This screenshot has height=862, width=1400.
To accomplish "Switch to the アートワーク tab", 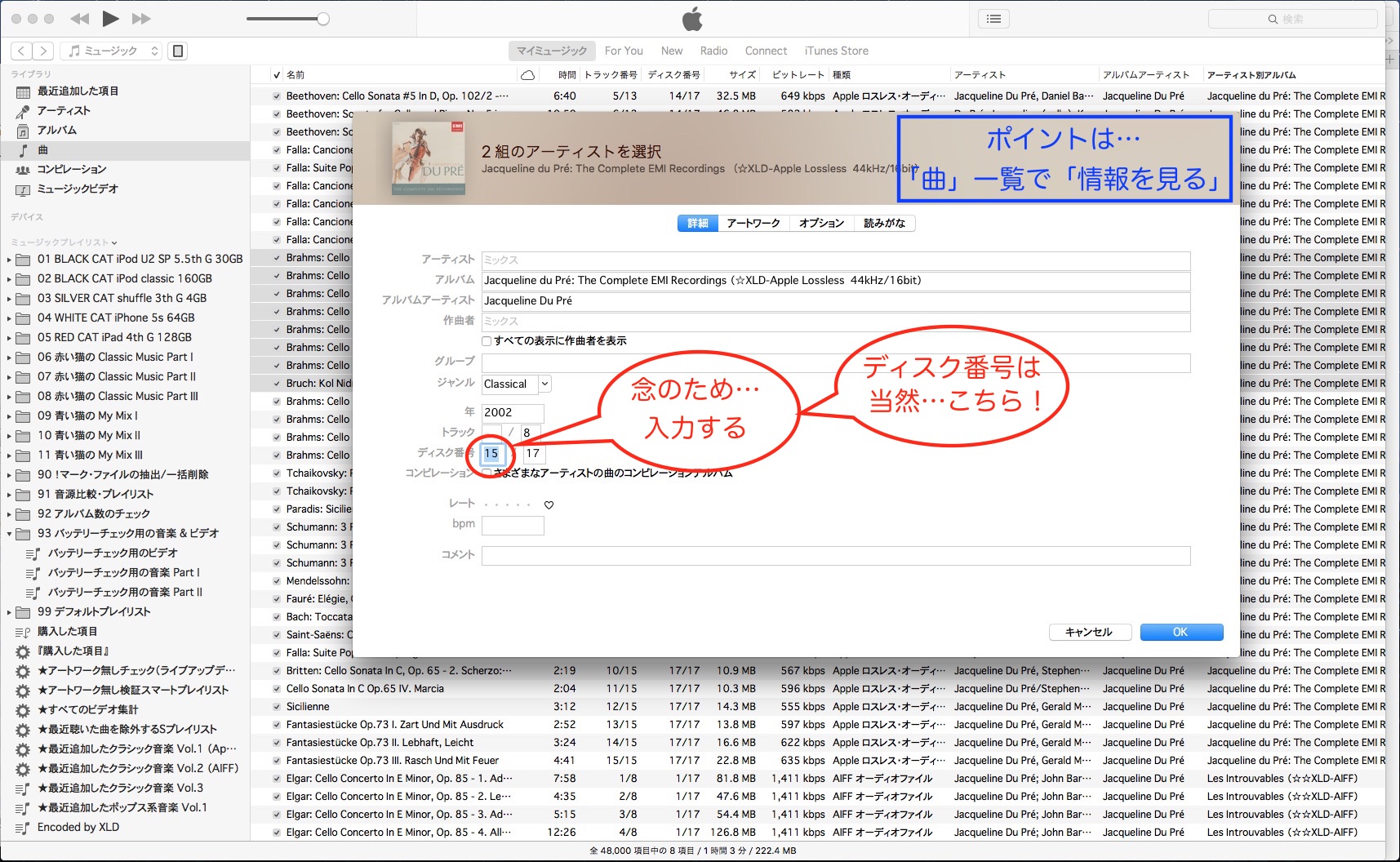I will click(753, 223).
